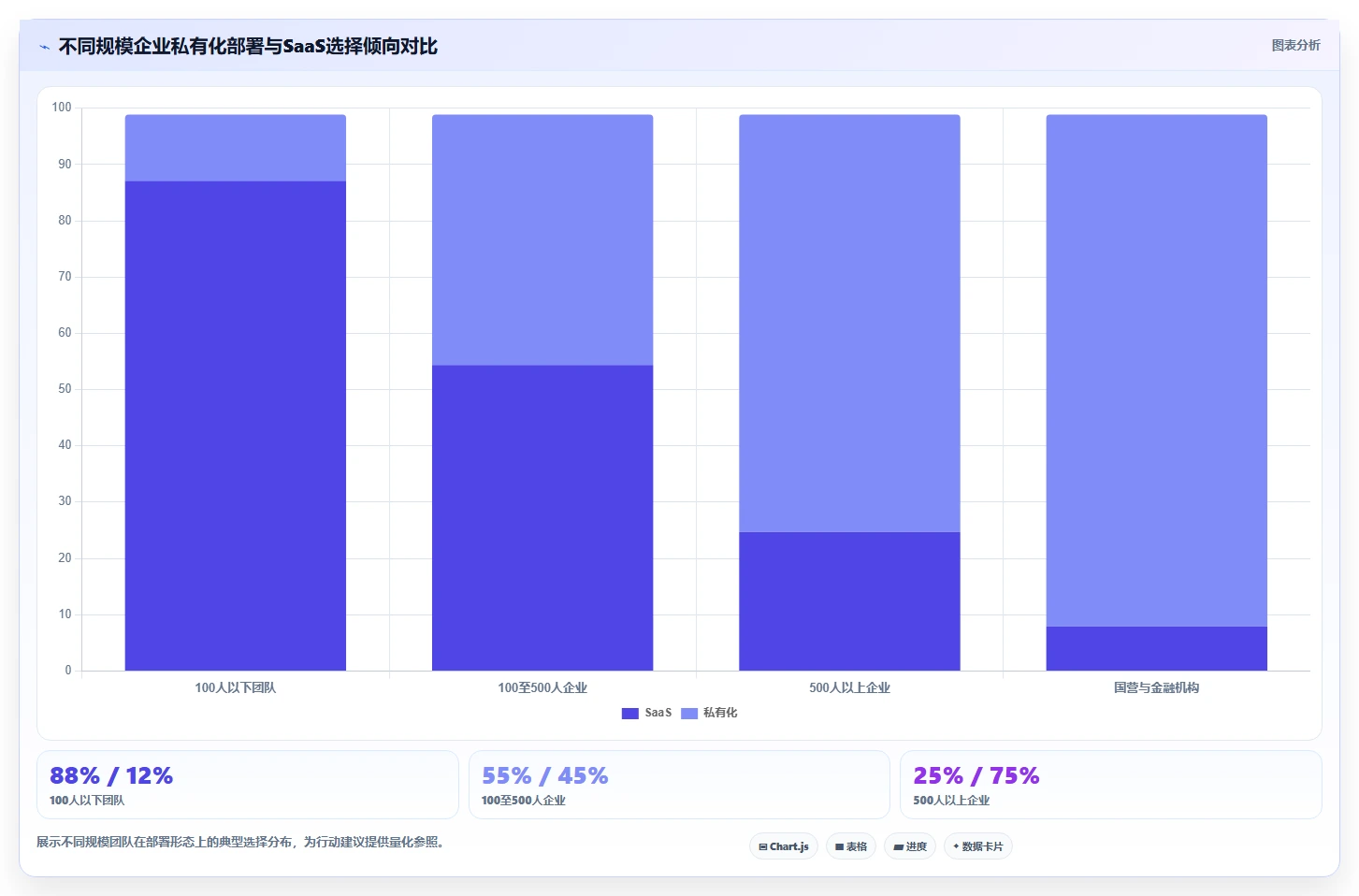Click the SaaS bar segment for 500人以上企业

pos(849,601)
